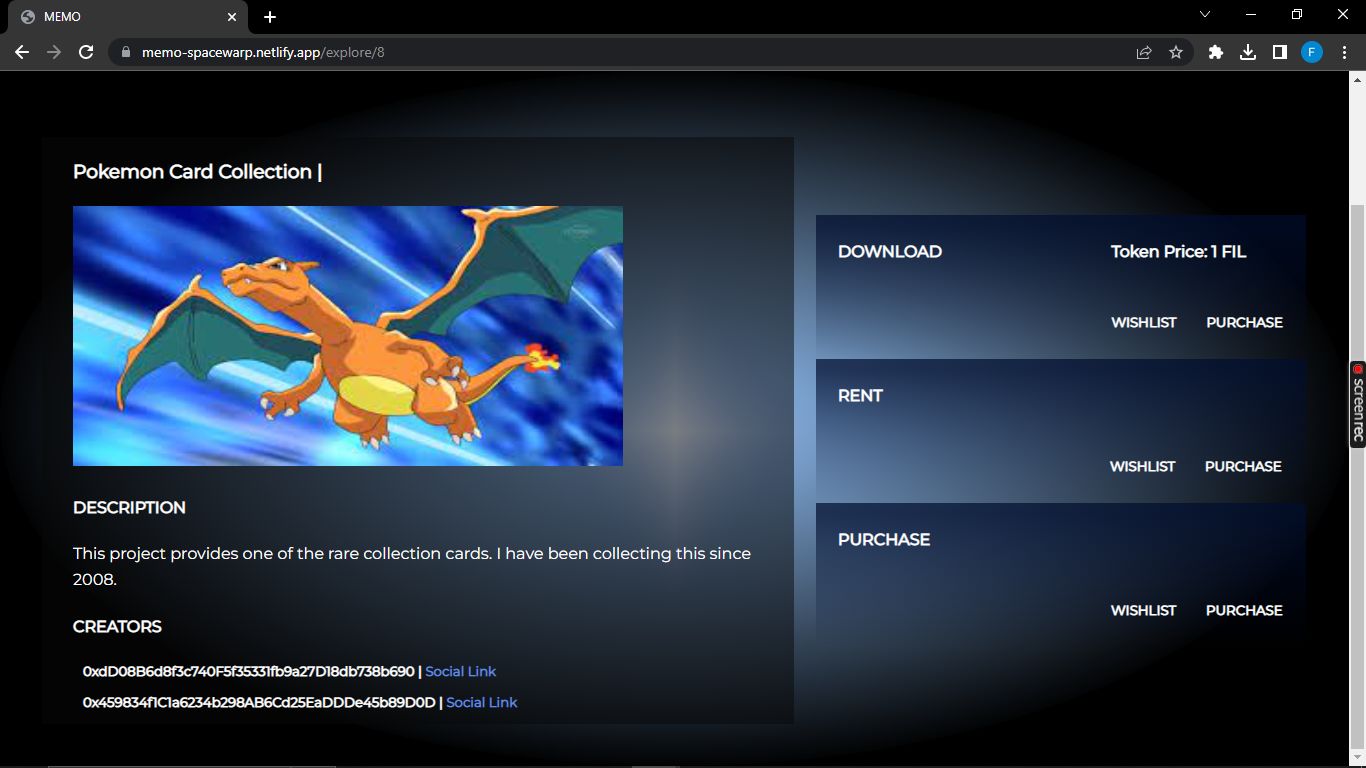
Task: Open Social Link for 0xdD08B6 creator
Action: click(x=460, y=671)
